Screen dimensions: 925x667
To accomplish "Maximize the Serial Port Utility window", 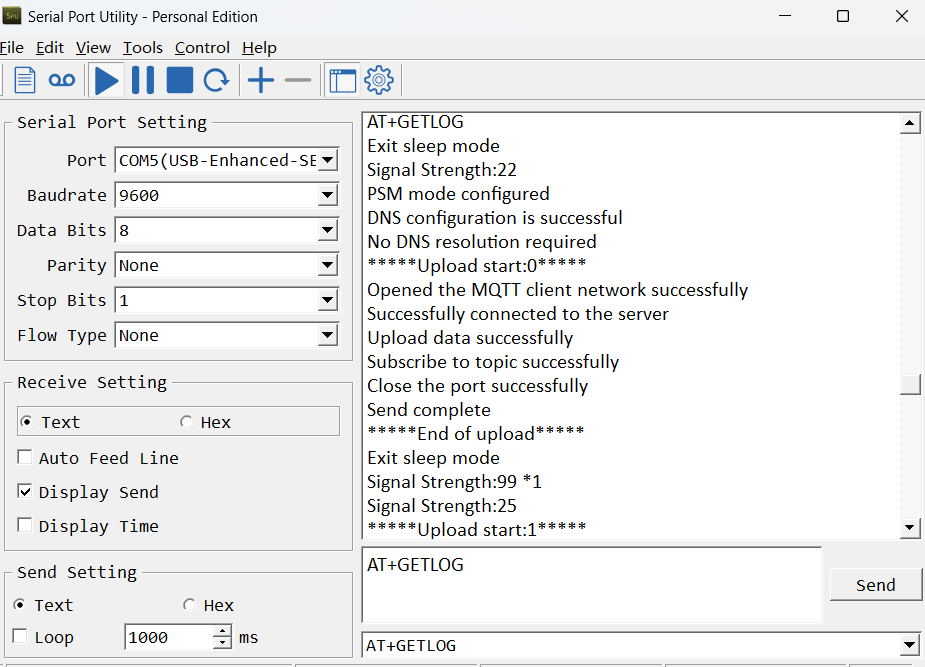I will [x=843, y=16].
